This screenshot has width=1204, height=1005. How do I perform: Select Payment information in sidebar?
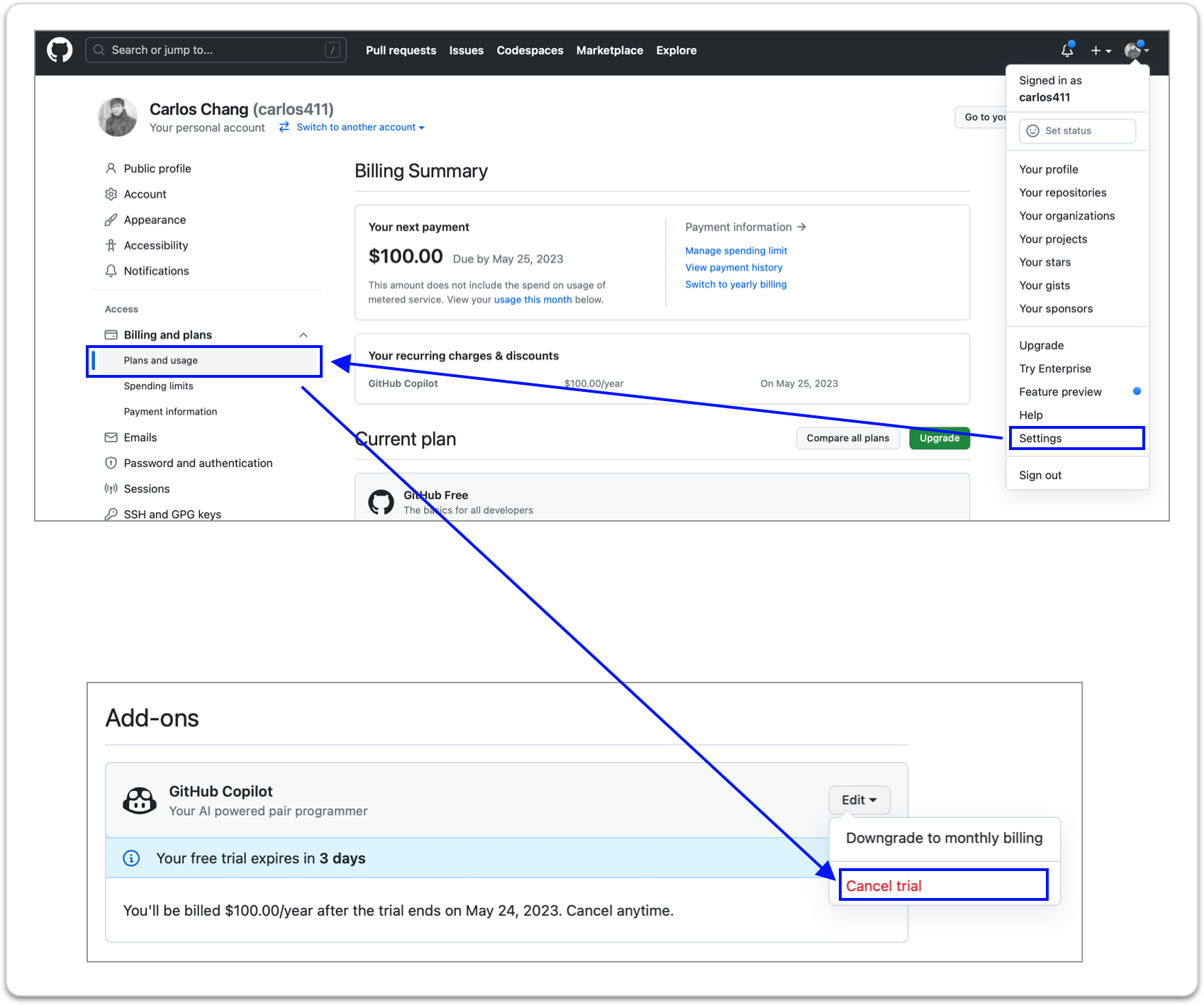pyautogui.click(x=170, y=412)
